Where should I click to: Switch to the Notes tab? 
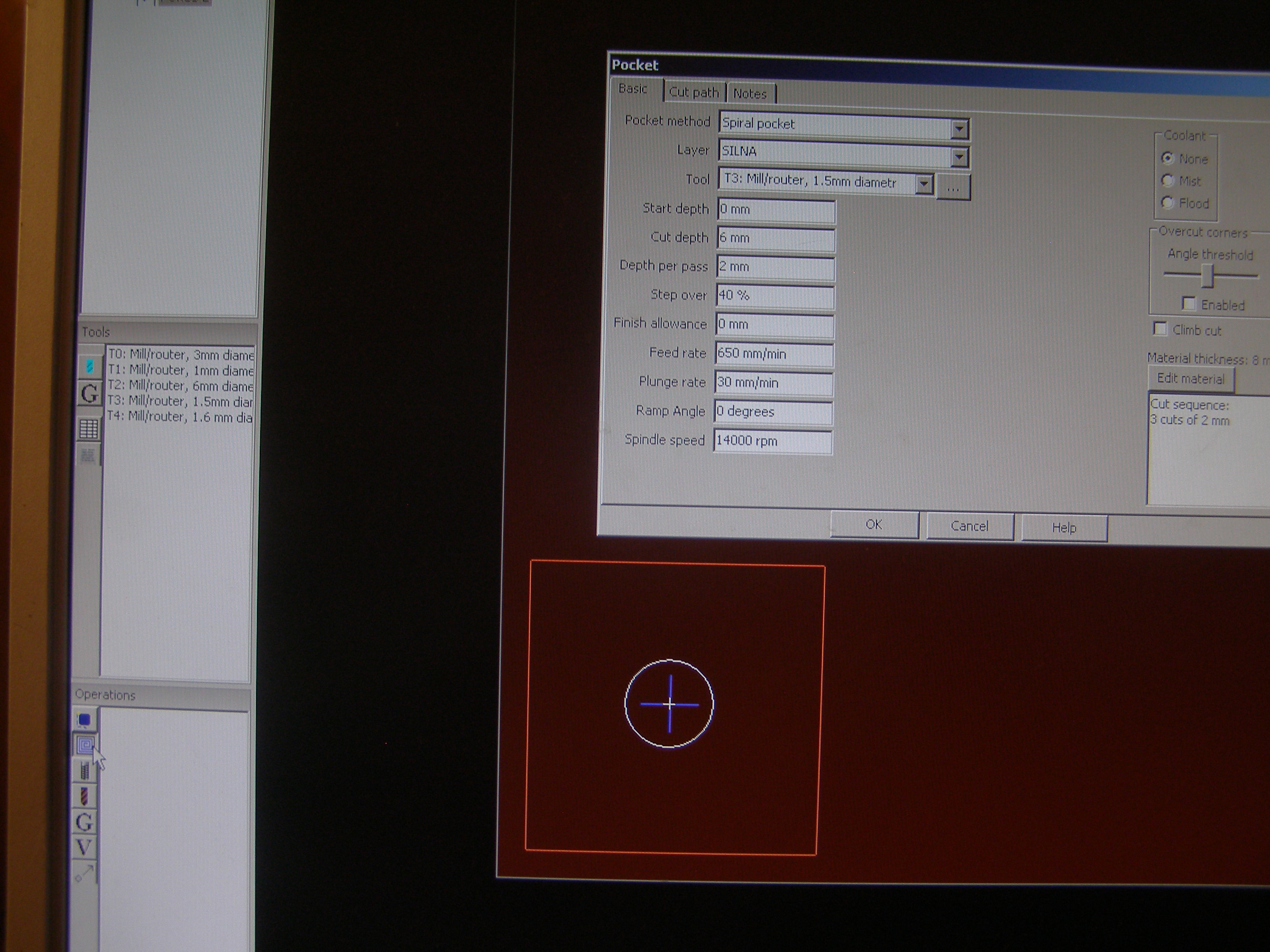[750, 94]
